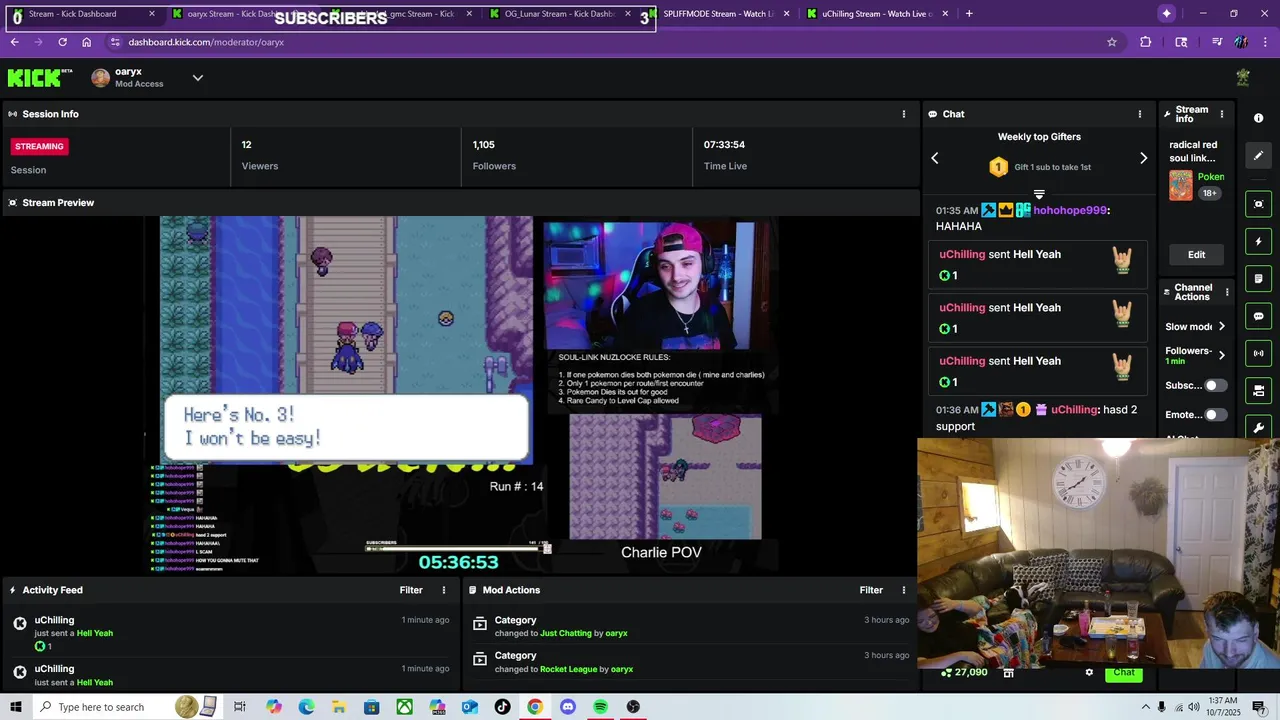The image size is (1280, 720).
Task: Click the user avatar at top right
Action: click(1243, 77)
